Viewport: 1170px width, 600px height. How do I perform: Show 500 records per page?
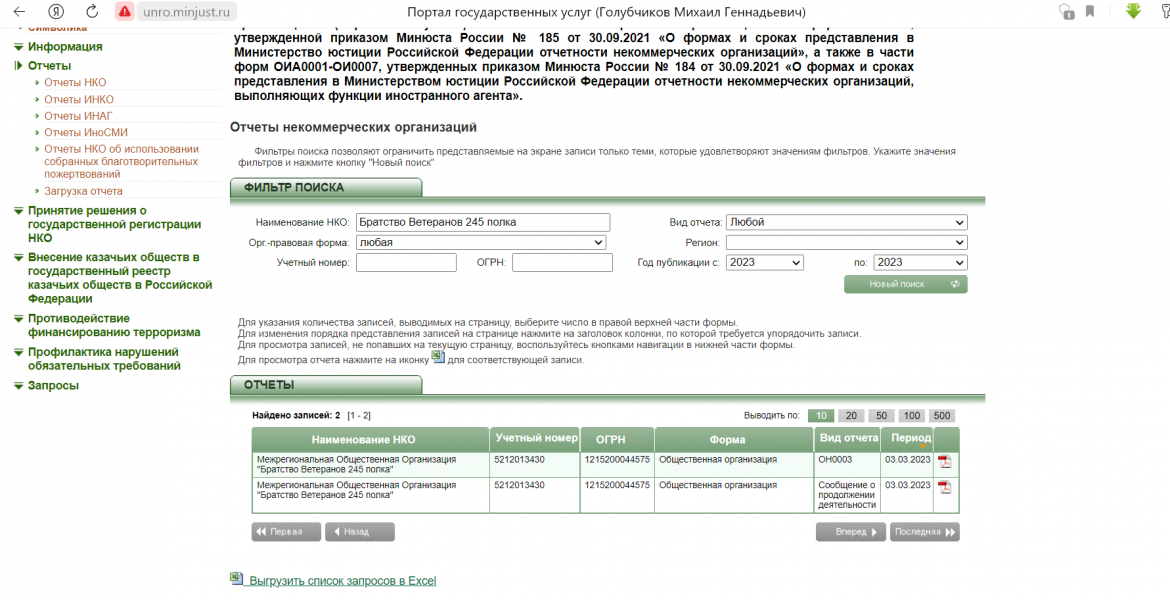pyautogui.click(x=942, y=416)
